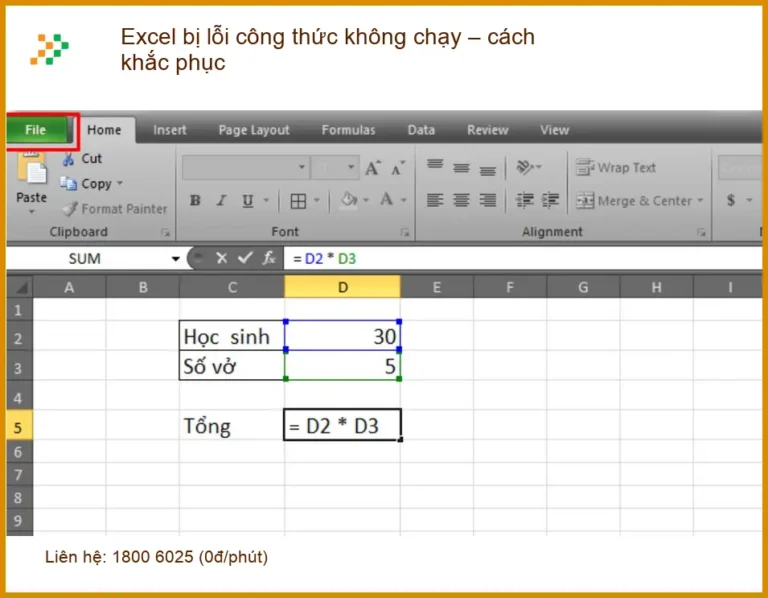
Task: Switch to the Home tab
Action: pyautogui.click(x=104, y=130)
